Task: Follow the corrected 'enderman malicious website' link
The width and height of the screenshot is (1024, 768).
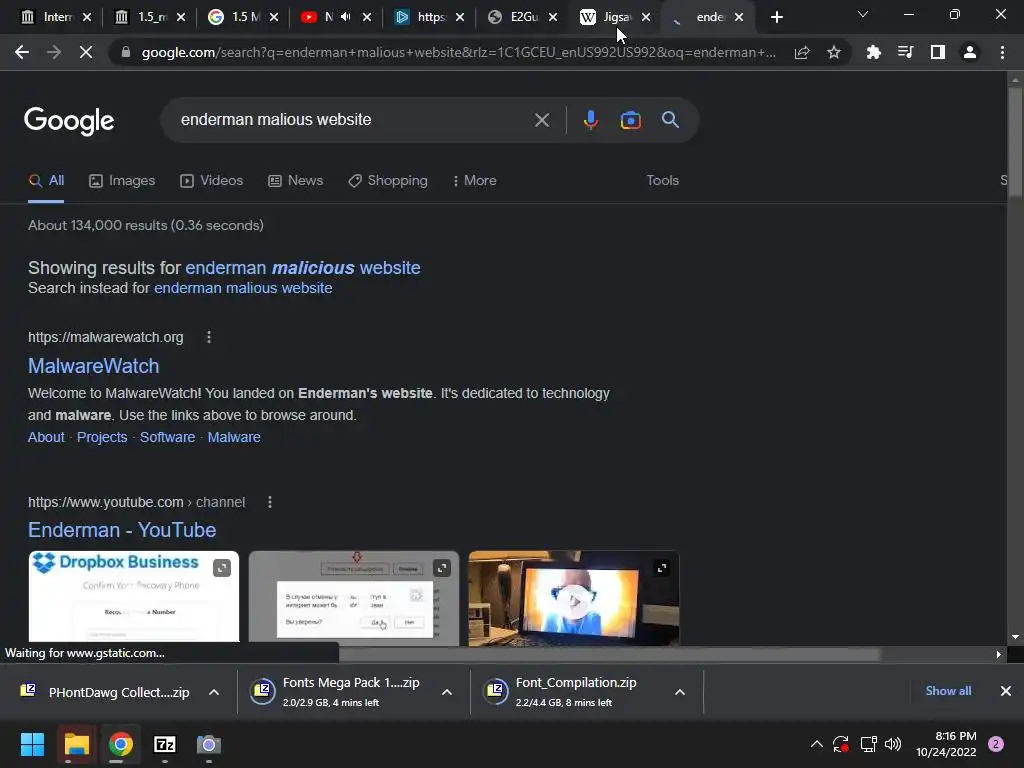Action: point(303,268)
